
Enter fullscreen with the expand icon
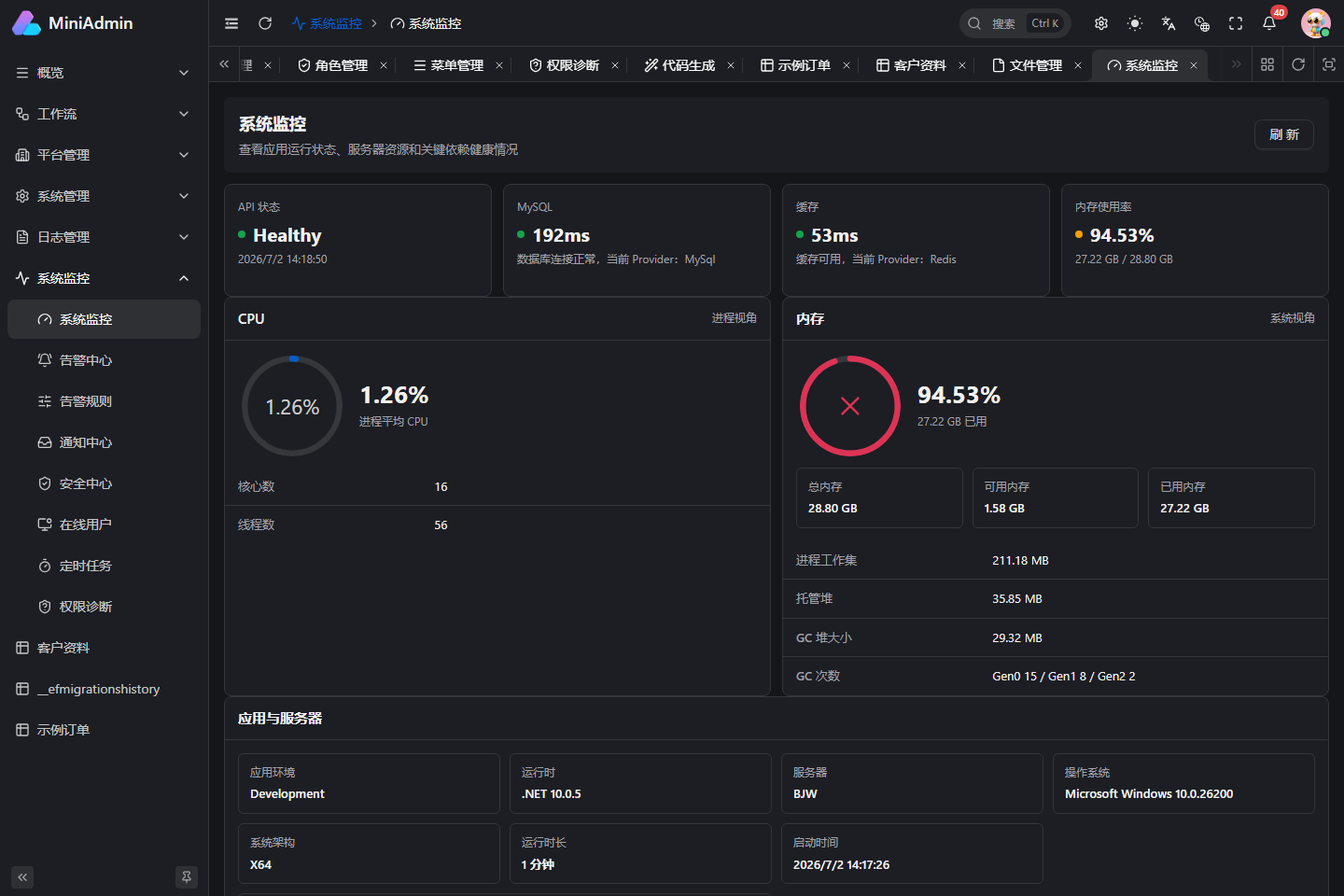(1236, 23)
